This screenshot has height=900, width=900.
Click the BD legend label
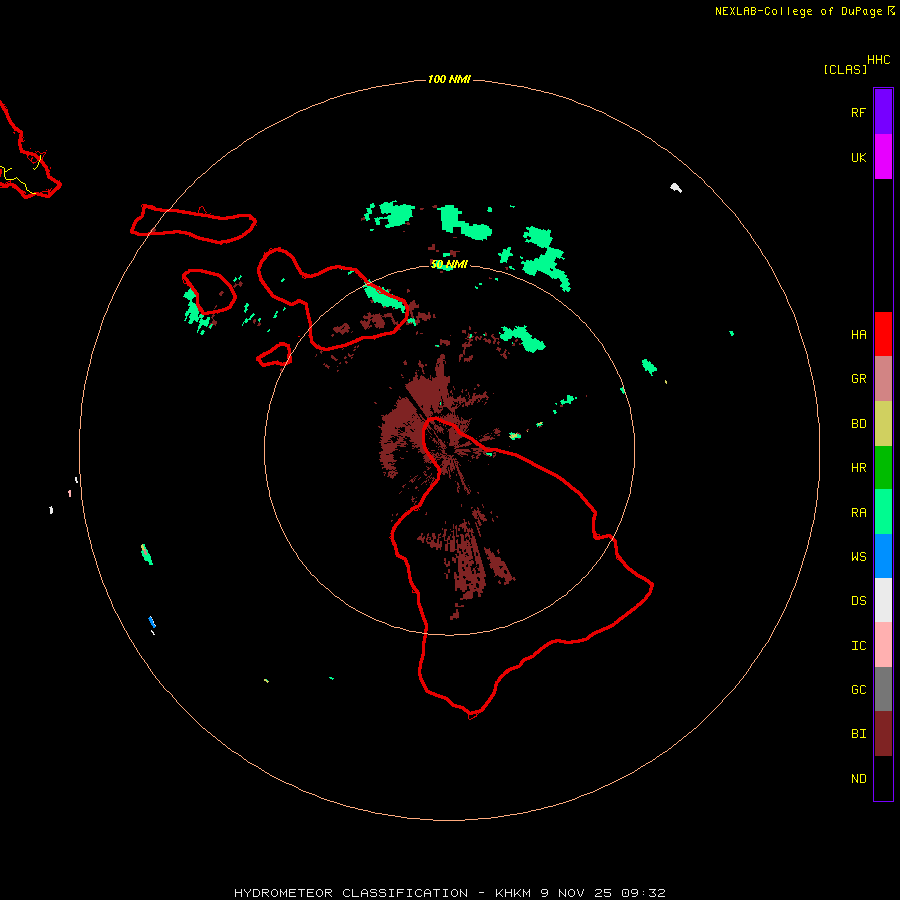pos(858,424)
